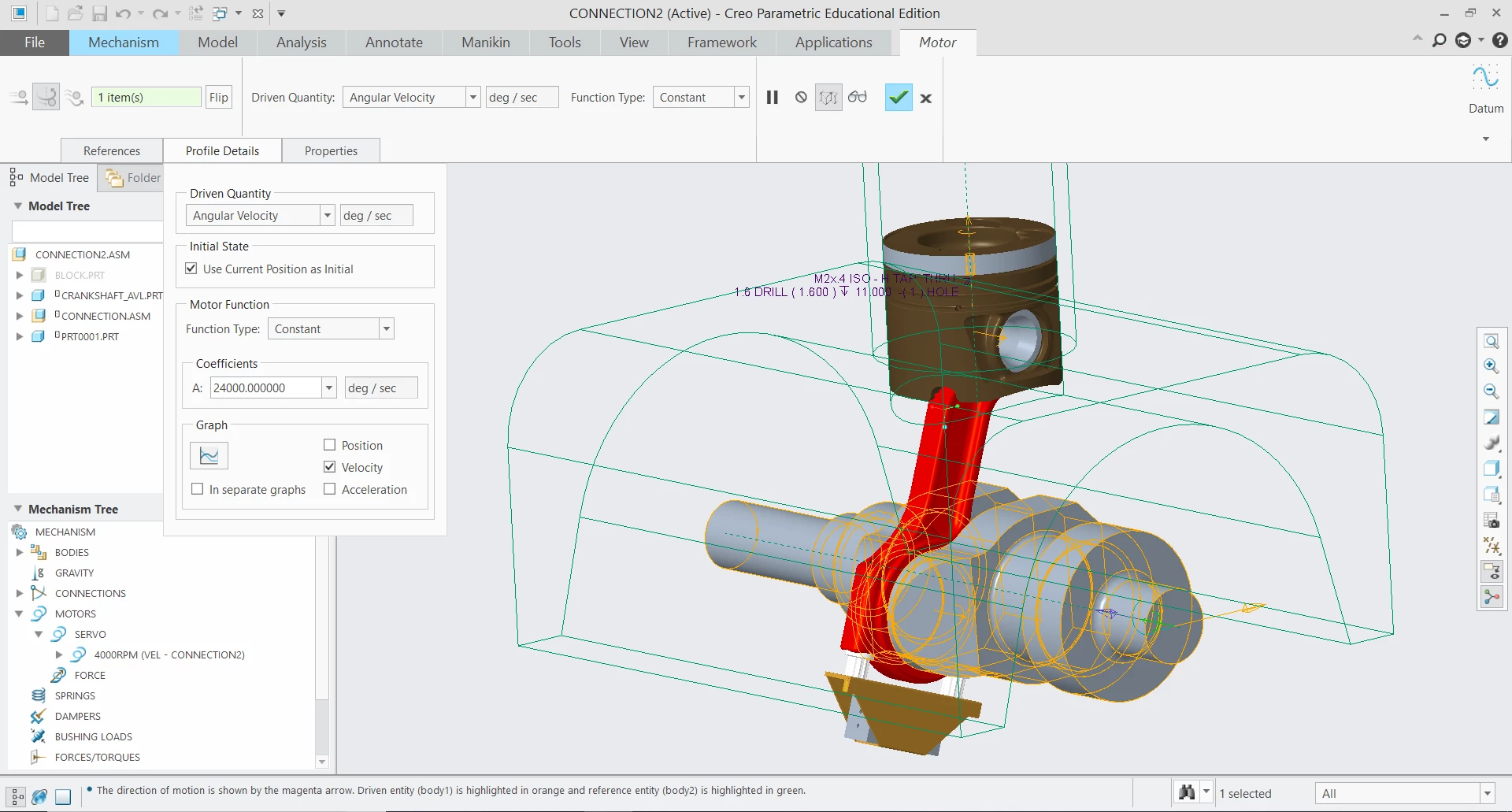Switch to the Model ribbon tab

tap(217, 43)
